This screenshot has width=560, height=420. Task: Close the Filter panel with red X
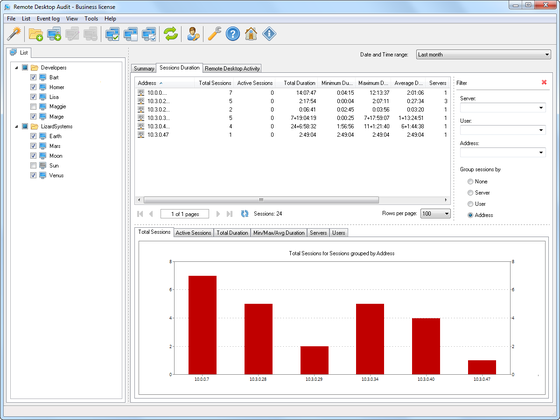pos(544,82)
